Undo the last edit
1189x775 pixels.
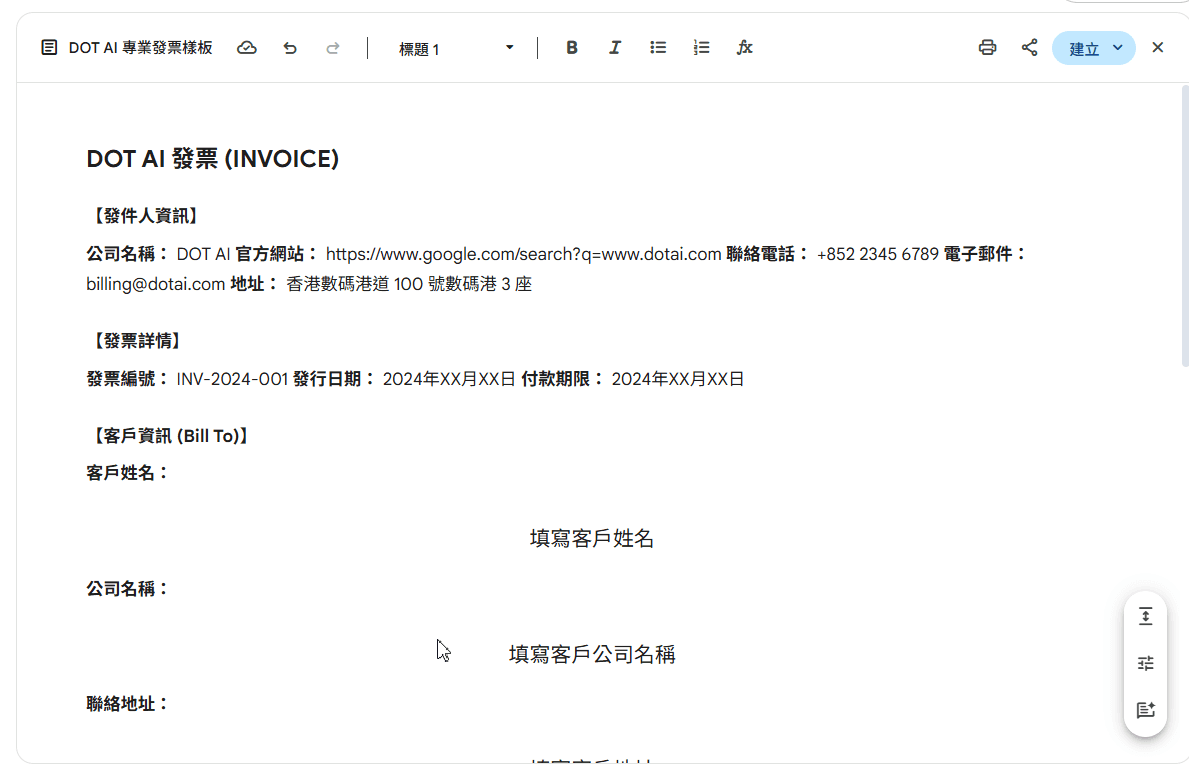pos(290,48)
